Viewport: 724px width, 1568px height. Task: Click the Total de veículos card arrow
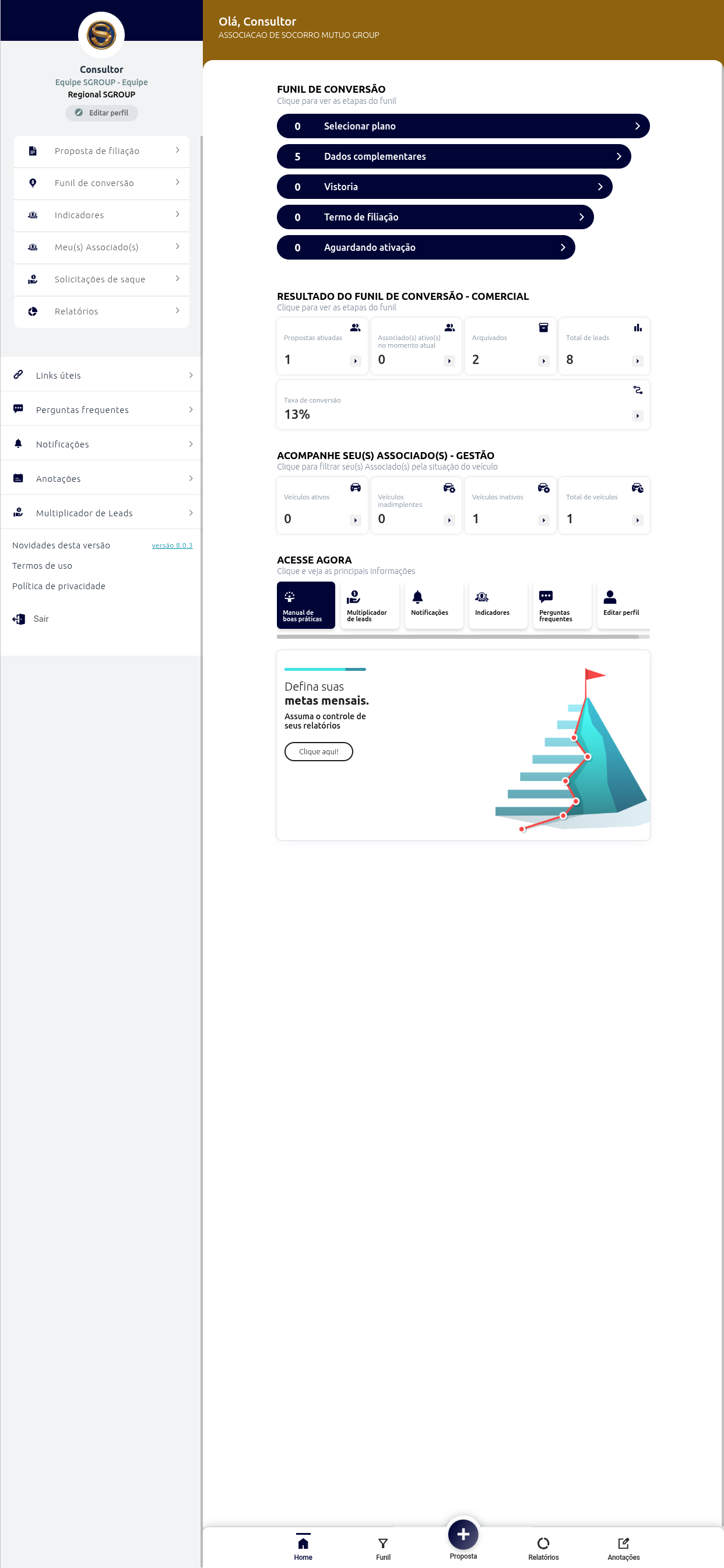pos(637,520)
